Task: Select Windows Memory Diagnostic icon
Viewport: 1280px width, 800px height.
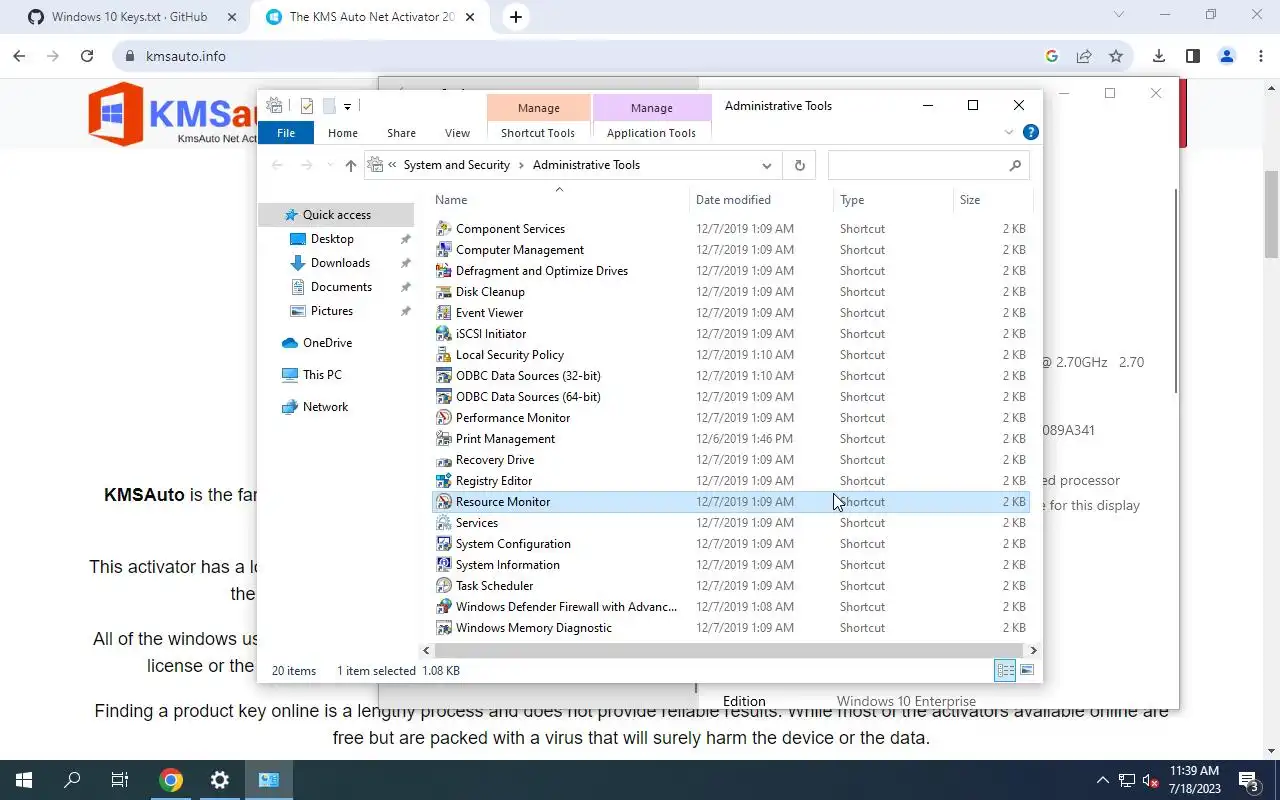Action: coord(444,628)
